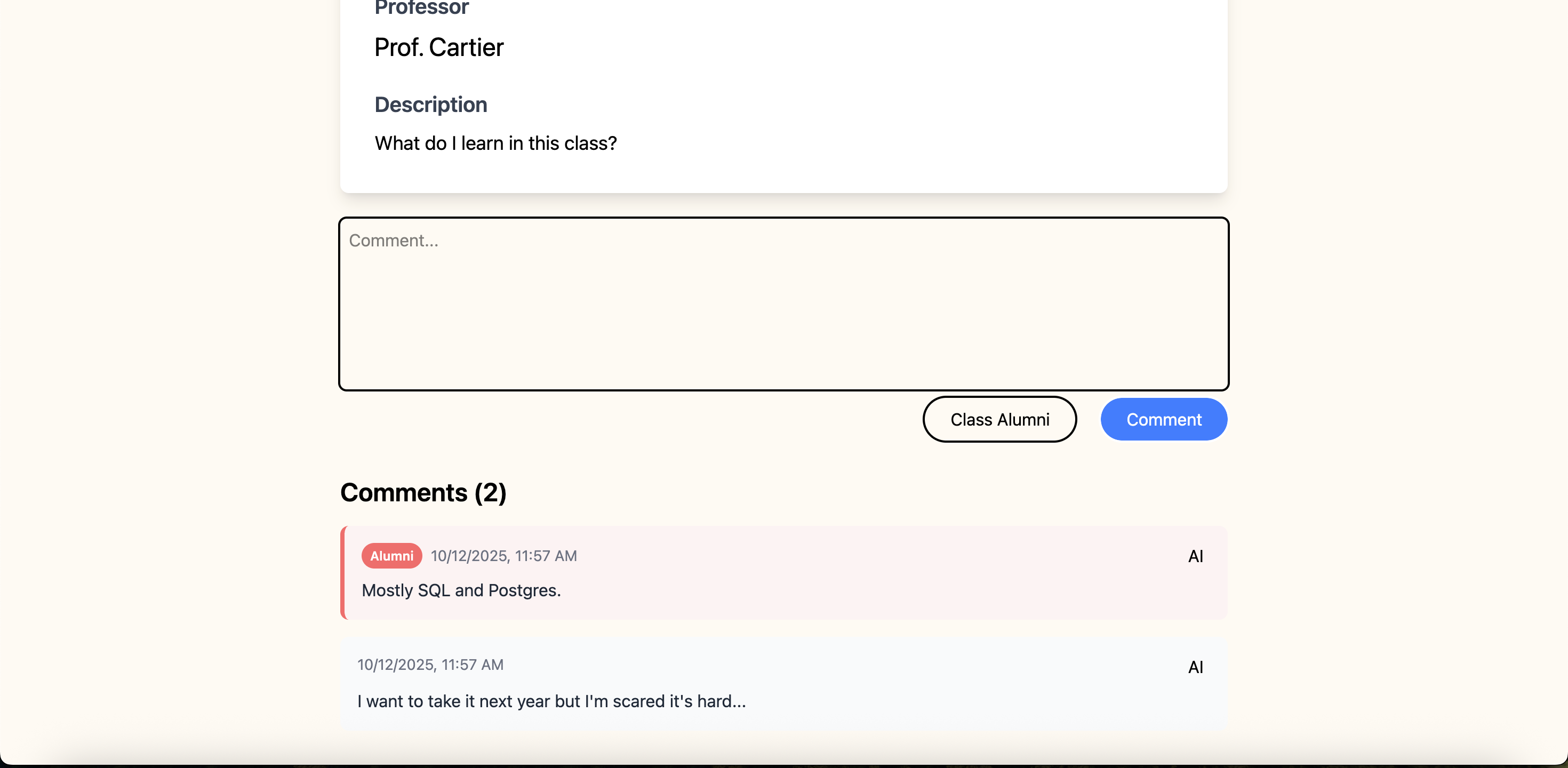Click the Professor label
Image resolution: width=1568 pixels, height=768 pixels.
[421, 8]
